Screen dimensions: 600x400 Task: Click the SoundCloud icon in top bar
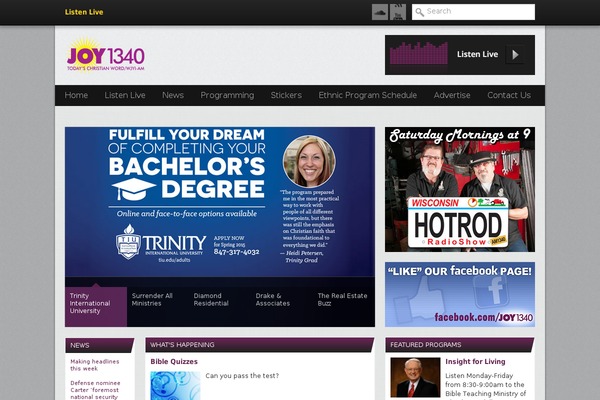[x=380, y=12]
